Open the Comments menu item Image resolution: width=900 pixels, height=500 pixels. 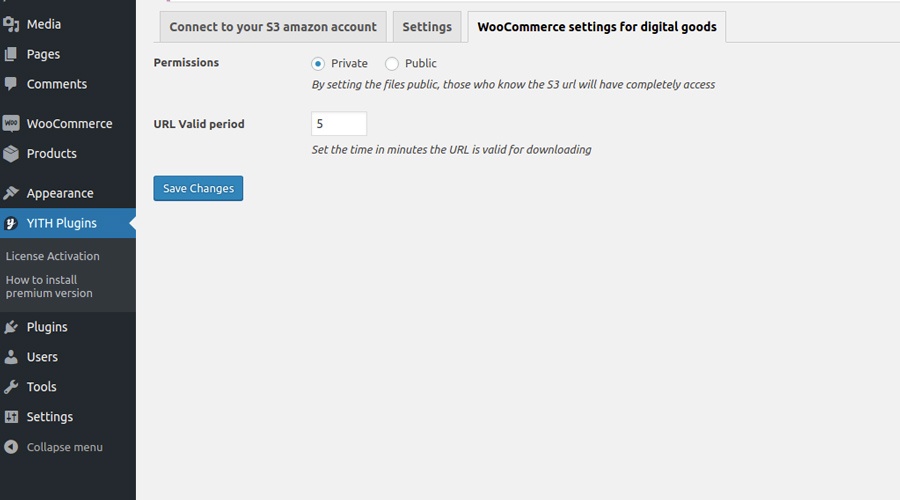tap(68, 84)
